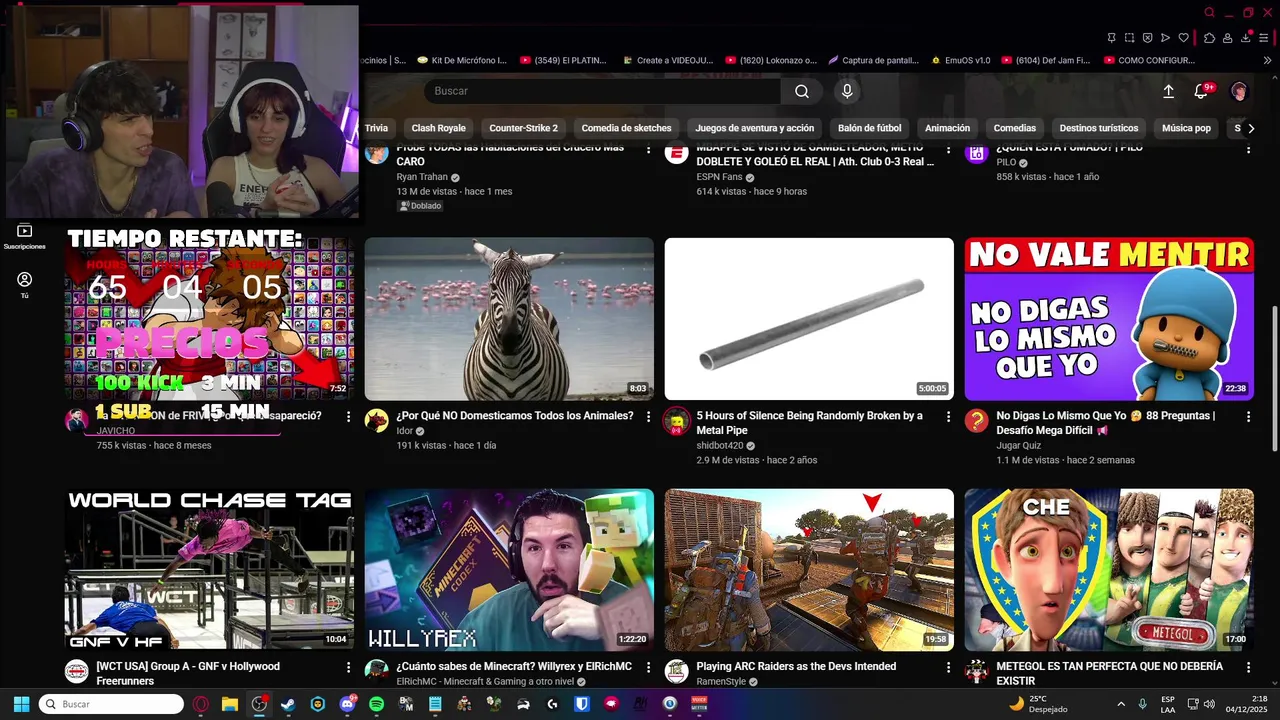Select the Comedia de sketches chip
The image size is (1280, 720).
pyautogui.click(x=626, y=128)
